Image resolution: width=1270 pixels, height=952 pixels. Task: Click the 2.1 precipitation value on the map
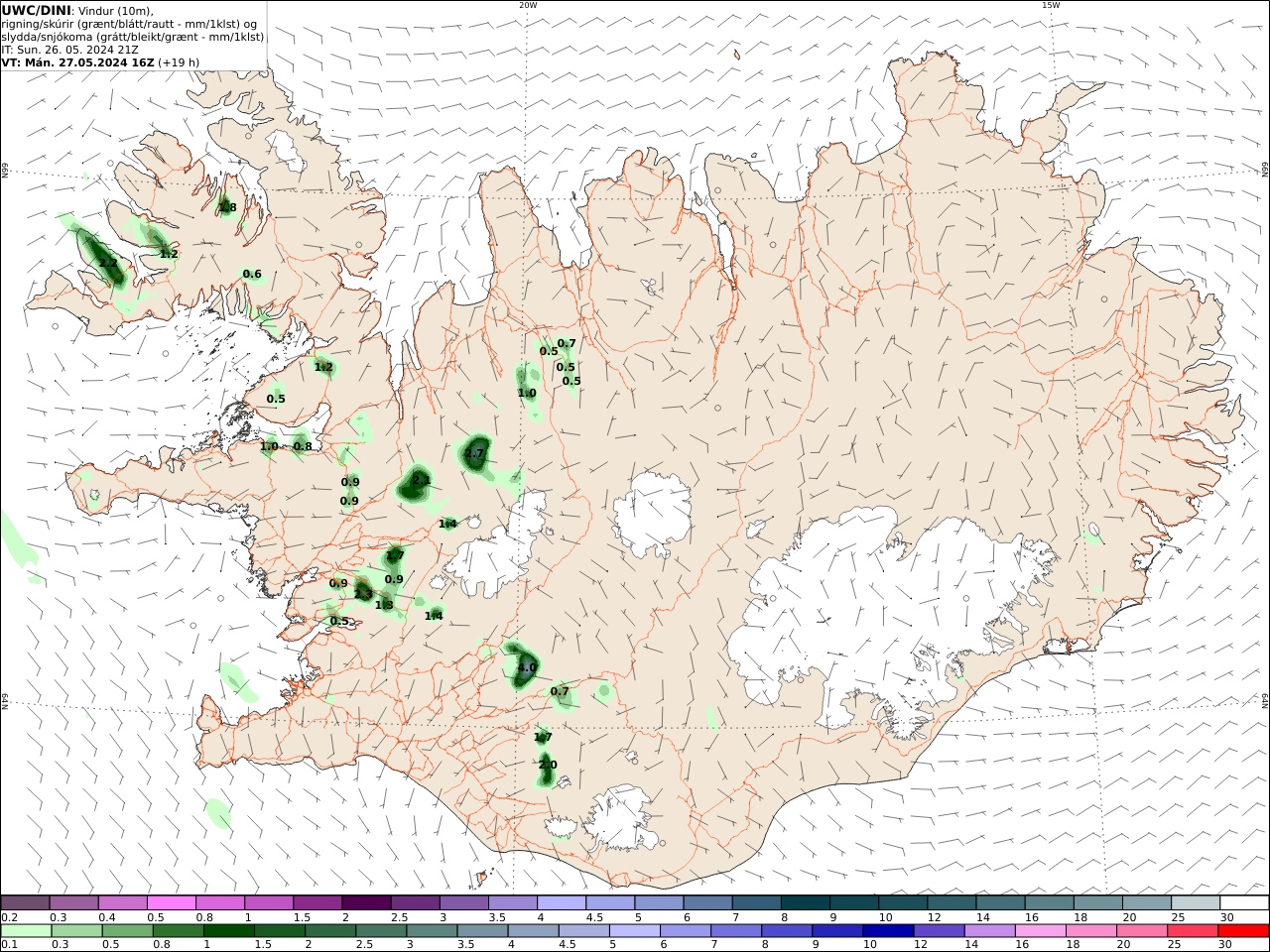[x=422, y=480]
